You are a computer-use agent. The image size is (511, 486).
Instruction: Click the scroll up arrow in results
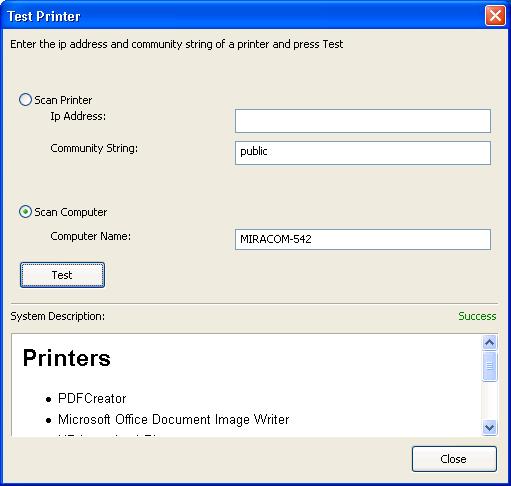489,342
